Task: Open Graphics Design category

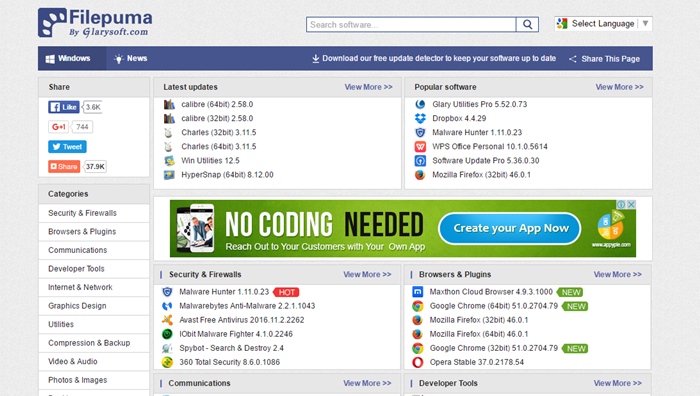Action: tap(77, 306)
